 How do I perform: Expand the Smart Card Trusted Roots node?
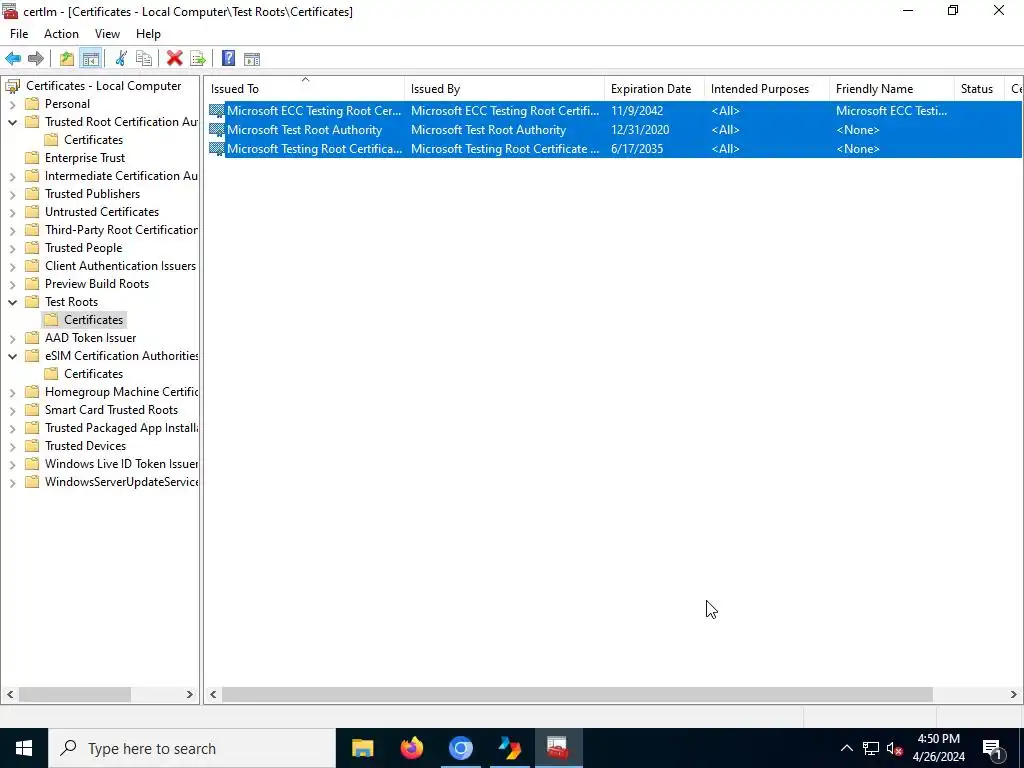pyautogui.click(x=12, y=410)
